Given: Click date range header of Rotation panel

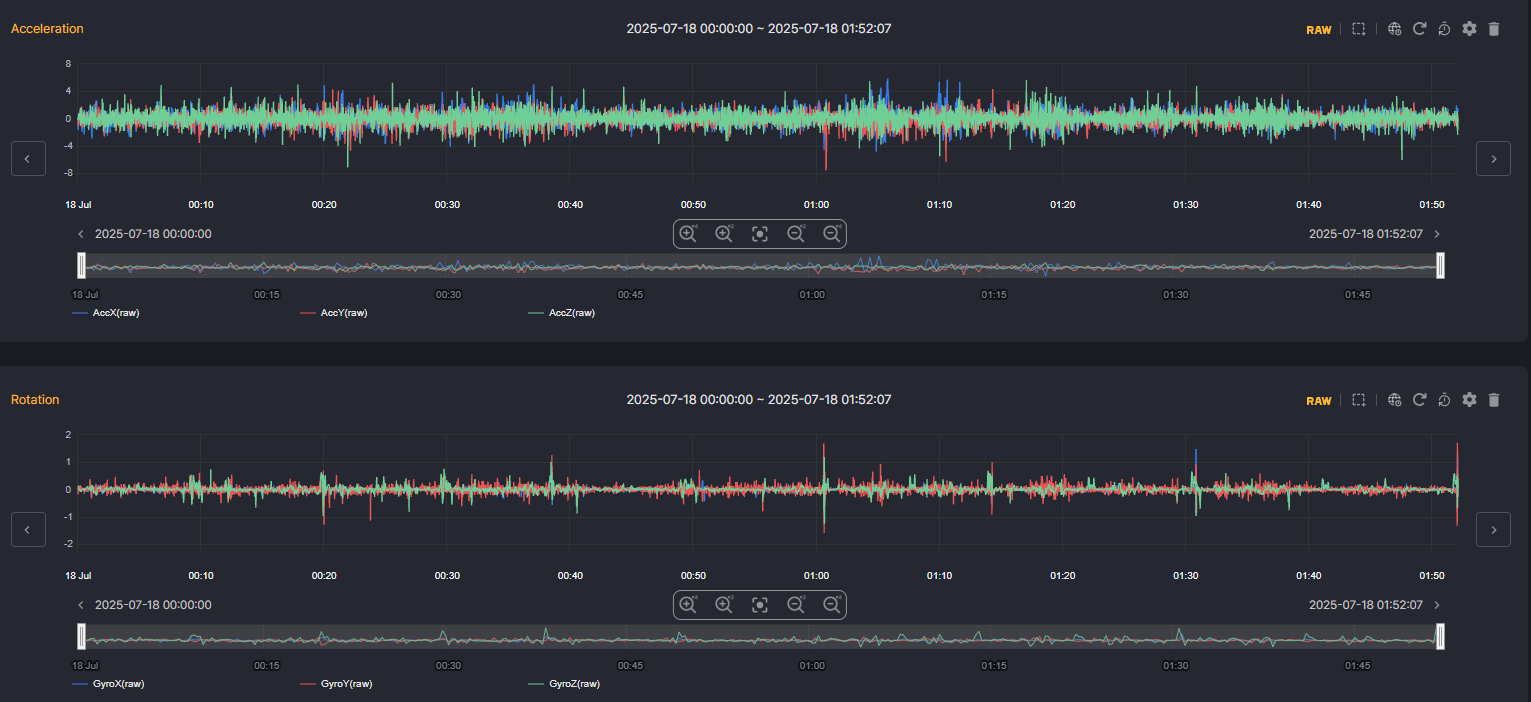Looking at the screenshot, I should tap(759, 400).
